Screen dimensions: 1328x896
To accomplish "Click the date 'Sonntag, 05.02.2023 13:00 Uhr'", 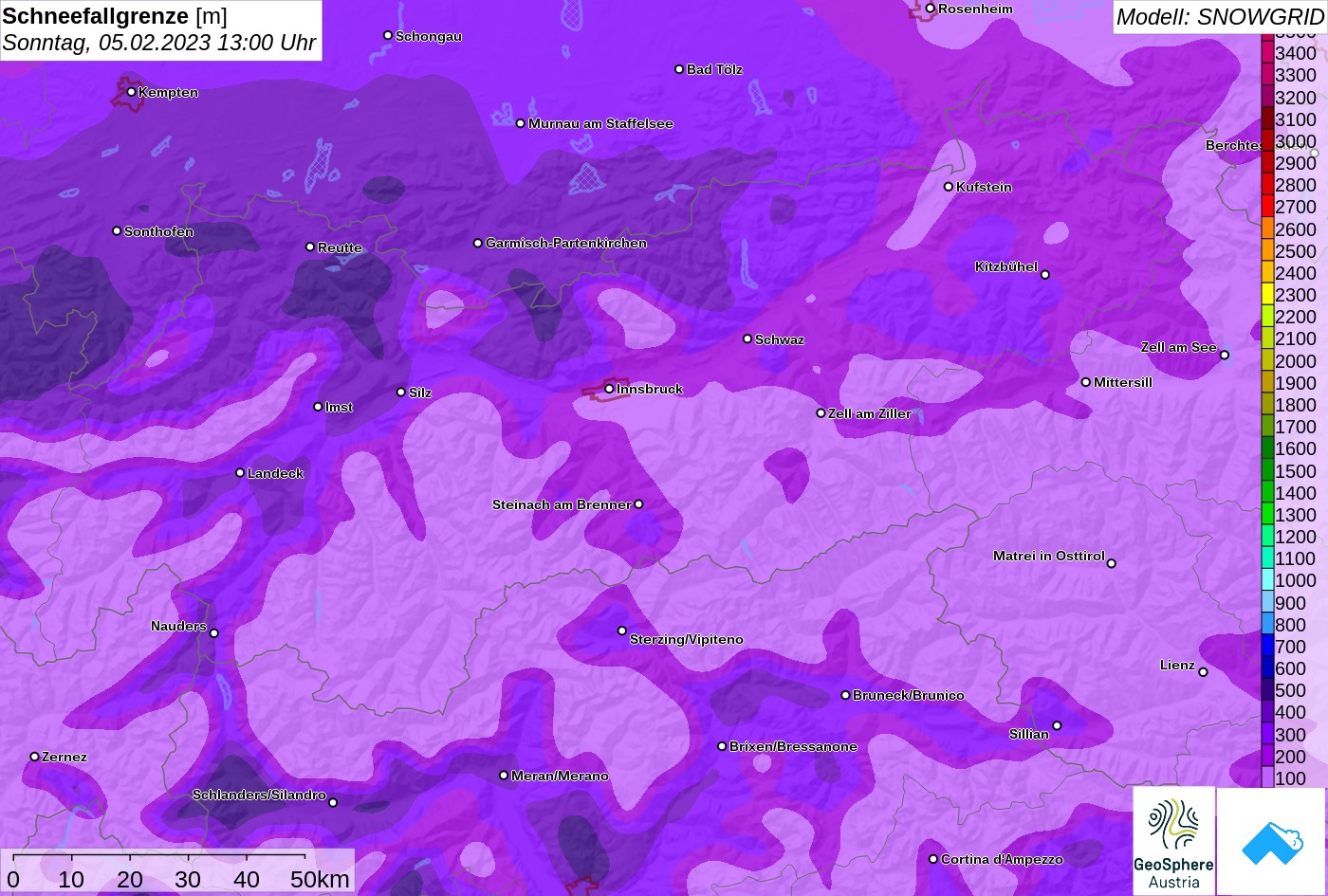I will pos(159,43).
